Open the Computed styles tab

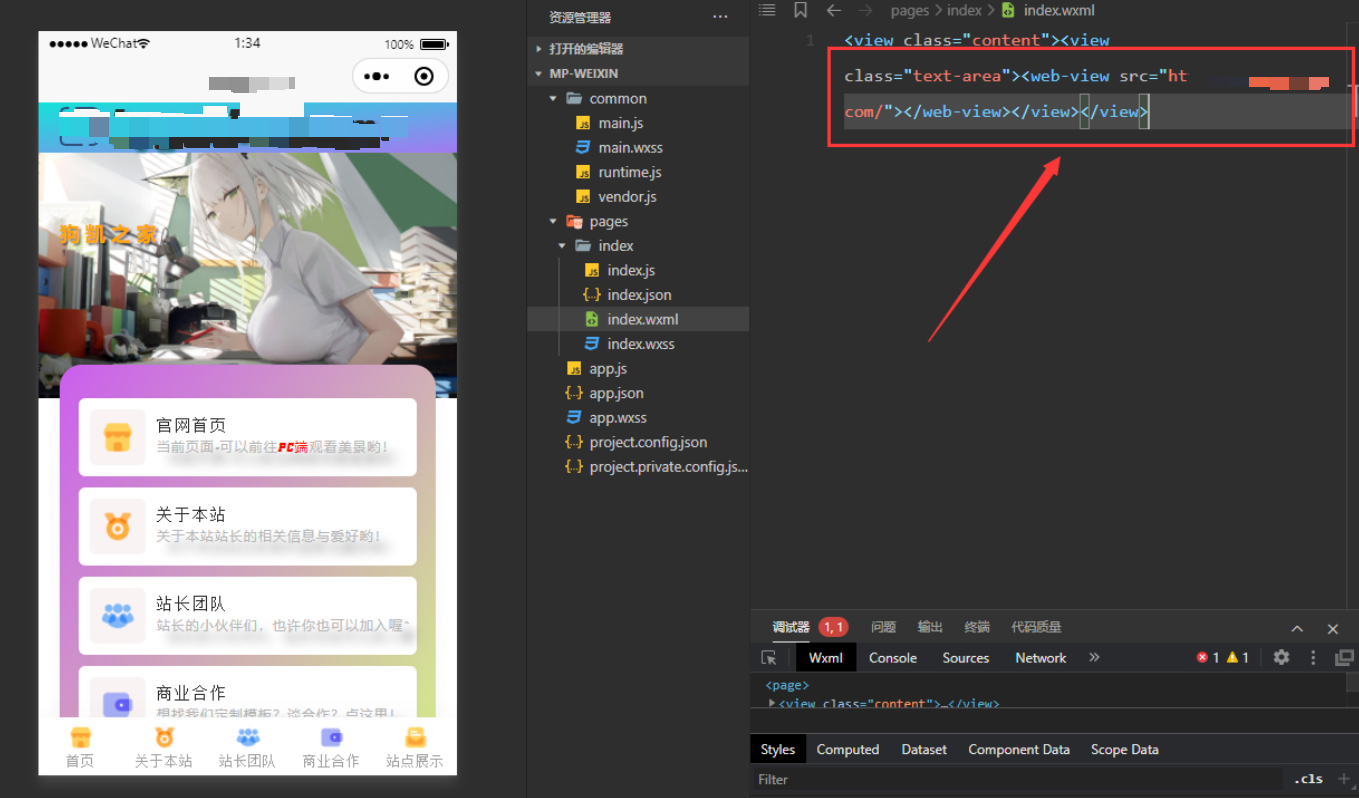click(847, 749)
